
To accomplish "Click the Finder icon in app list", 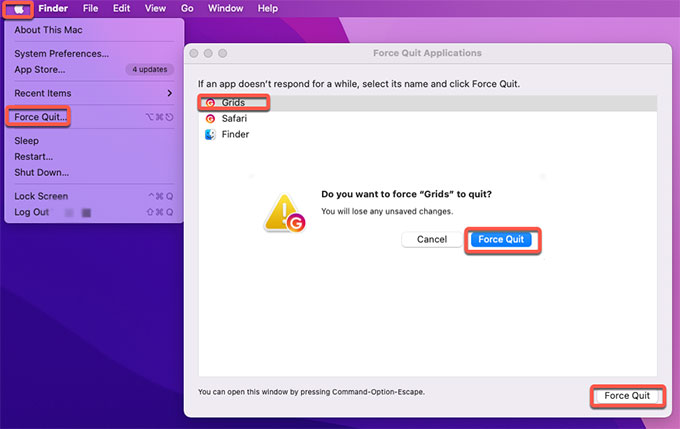I will (x=210, y=134).
